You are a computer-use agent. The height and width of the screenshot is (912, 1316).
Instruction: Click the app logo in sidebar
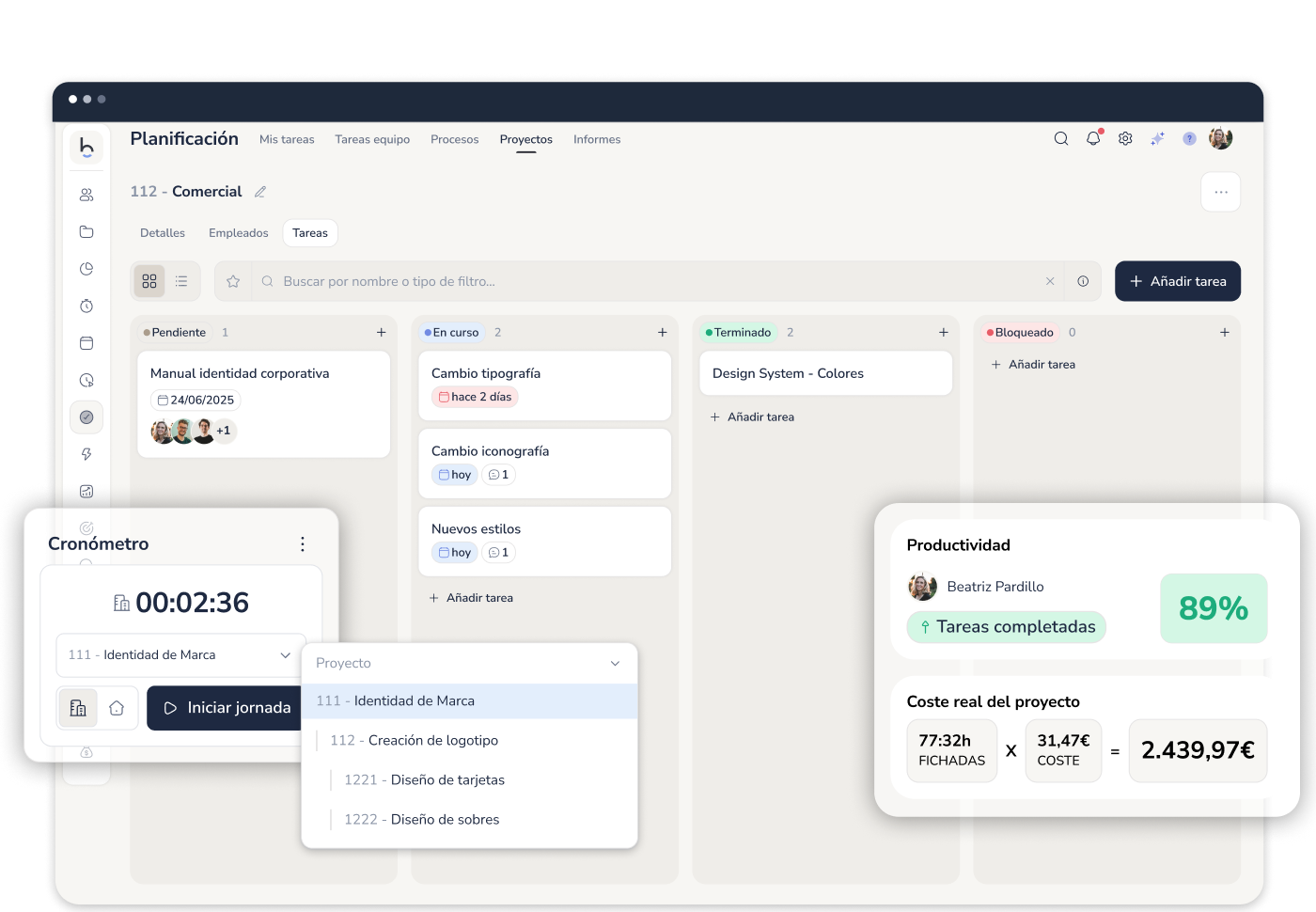pos(86,147)
